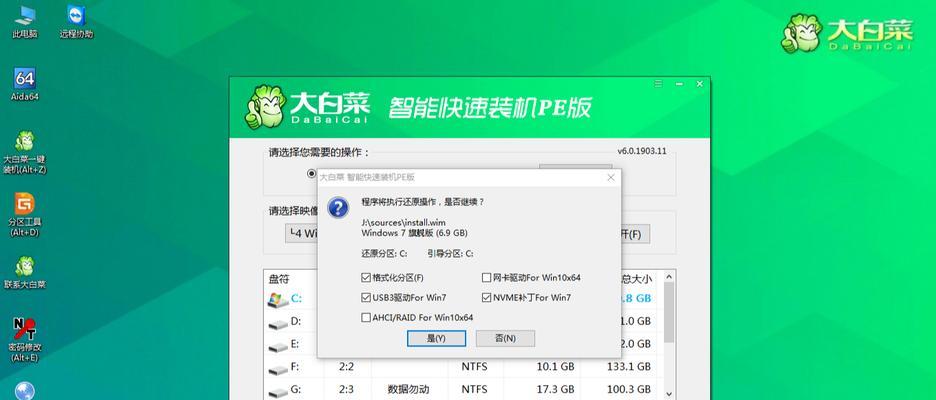Click the 总大小 column header
Screen dimensions: 936x400
coord(637,279)
